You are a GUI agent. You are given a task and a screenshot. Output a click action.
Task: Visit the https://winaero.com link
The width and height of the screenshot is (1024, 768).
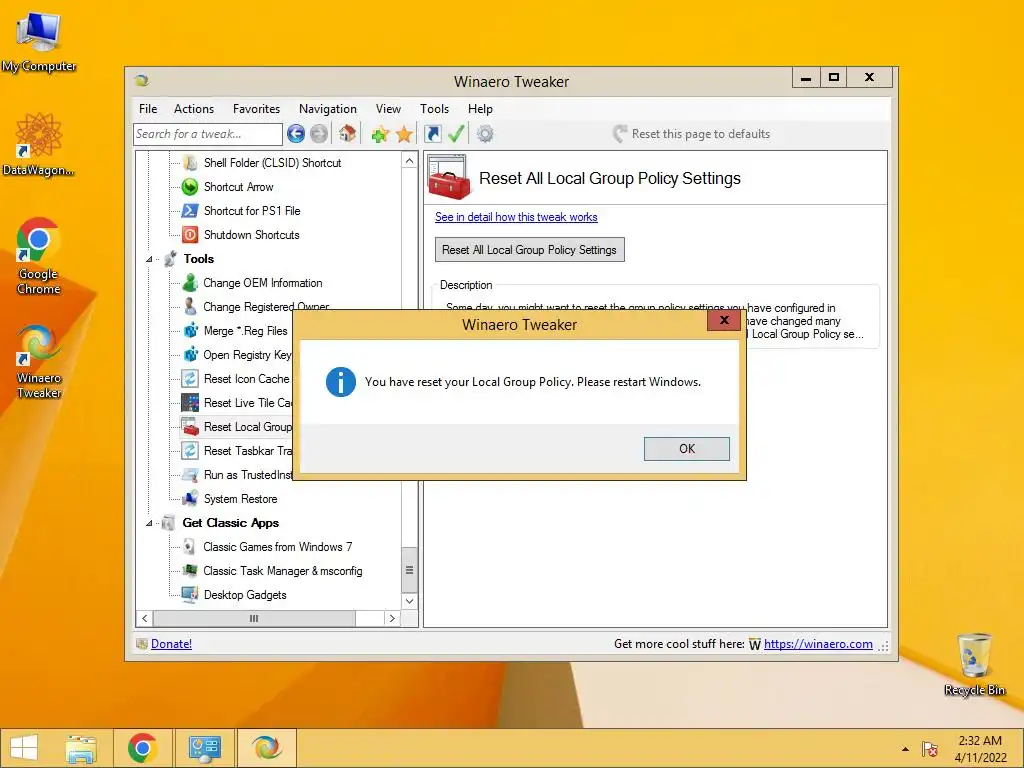[x=818, y=644]
